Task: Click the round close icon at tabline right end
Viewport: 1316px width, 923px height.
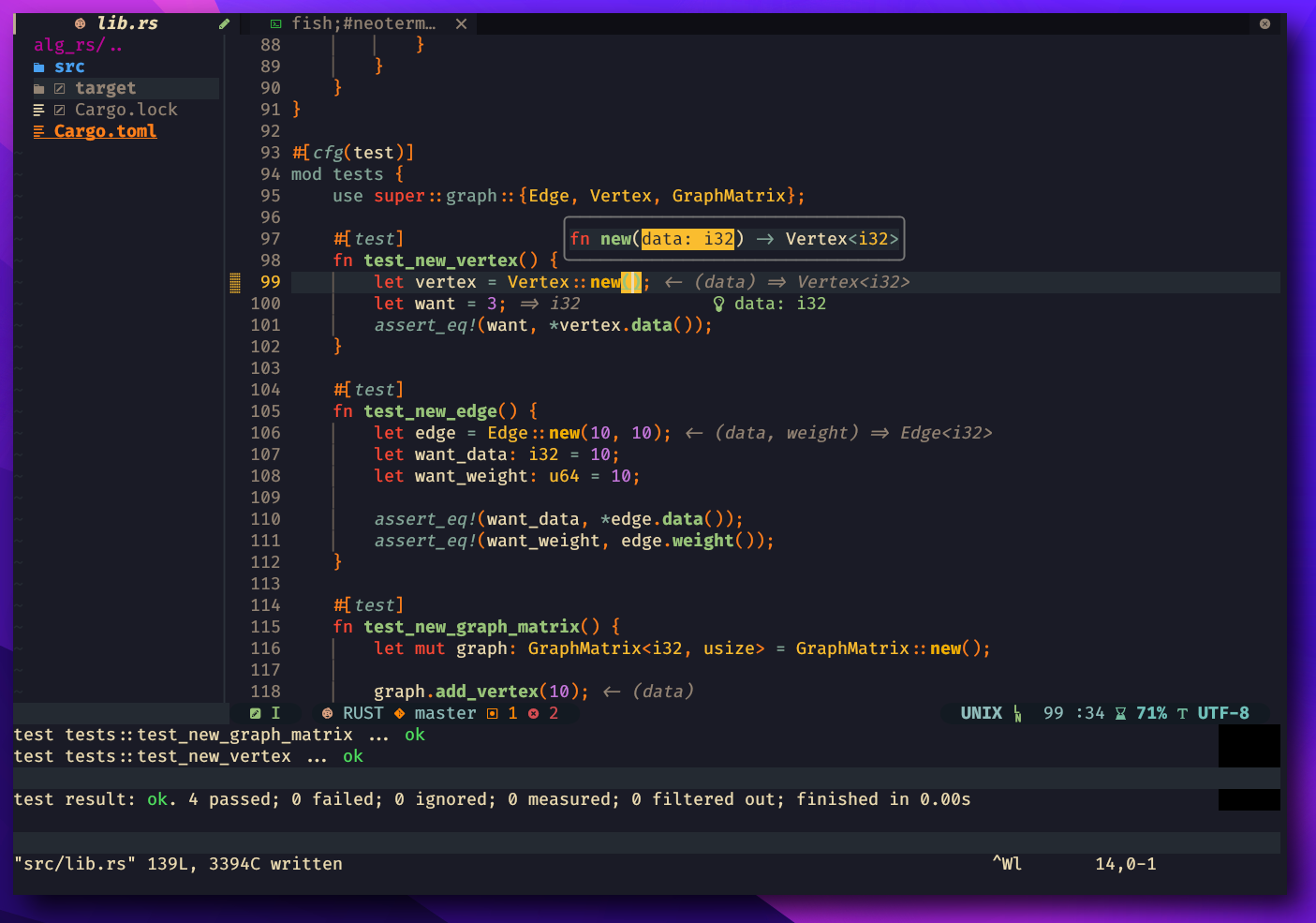Action: click(1264, 23)
